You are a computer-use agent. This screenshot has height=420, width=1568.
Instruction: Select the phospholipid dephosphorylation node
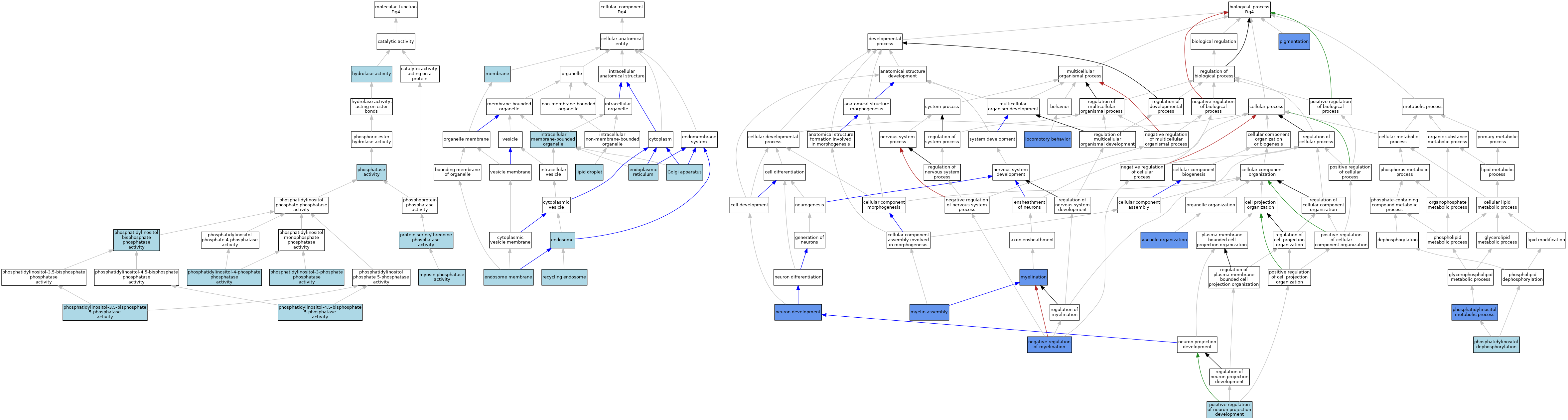(x=1523, y=277)
